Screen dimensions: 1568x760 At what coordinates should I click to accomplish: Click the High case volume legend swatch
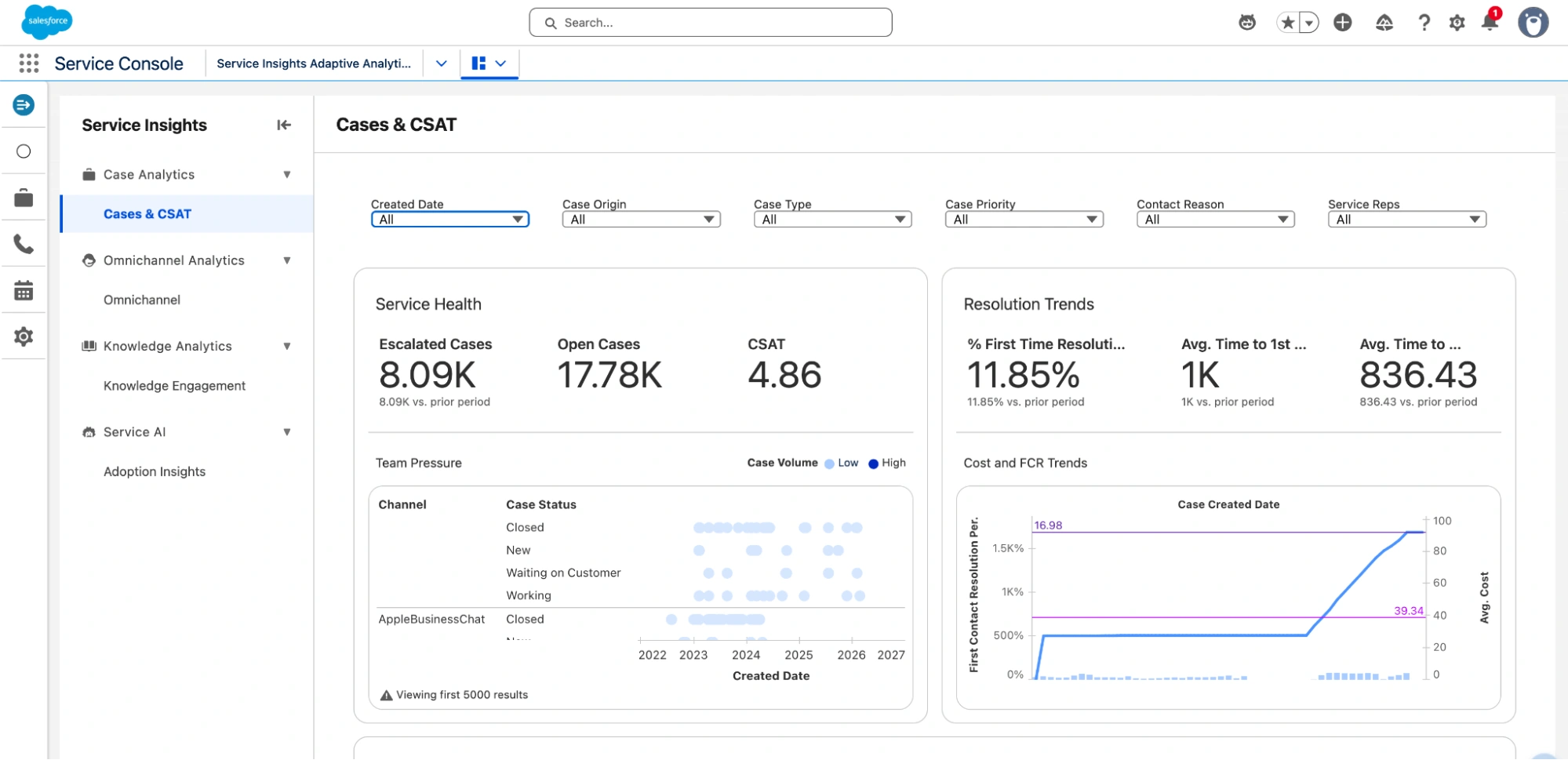coord(873,464)
